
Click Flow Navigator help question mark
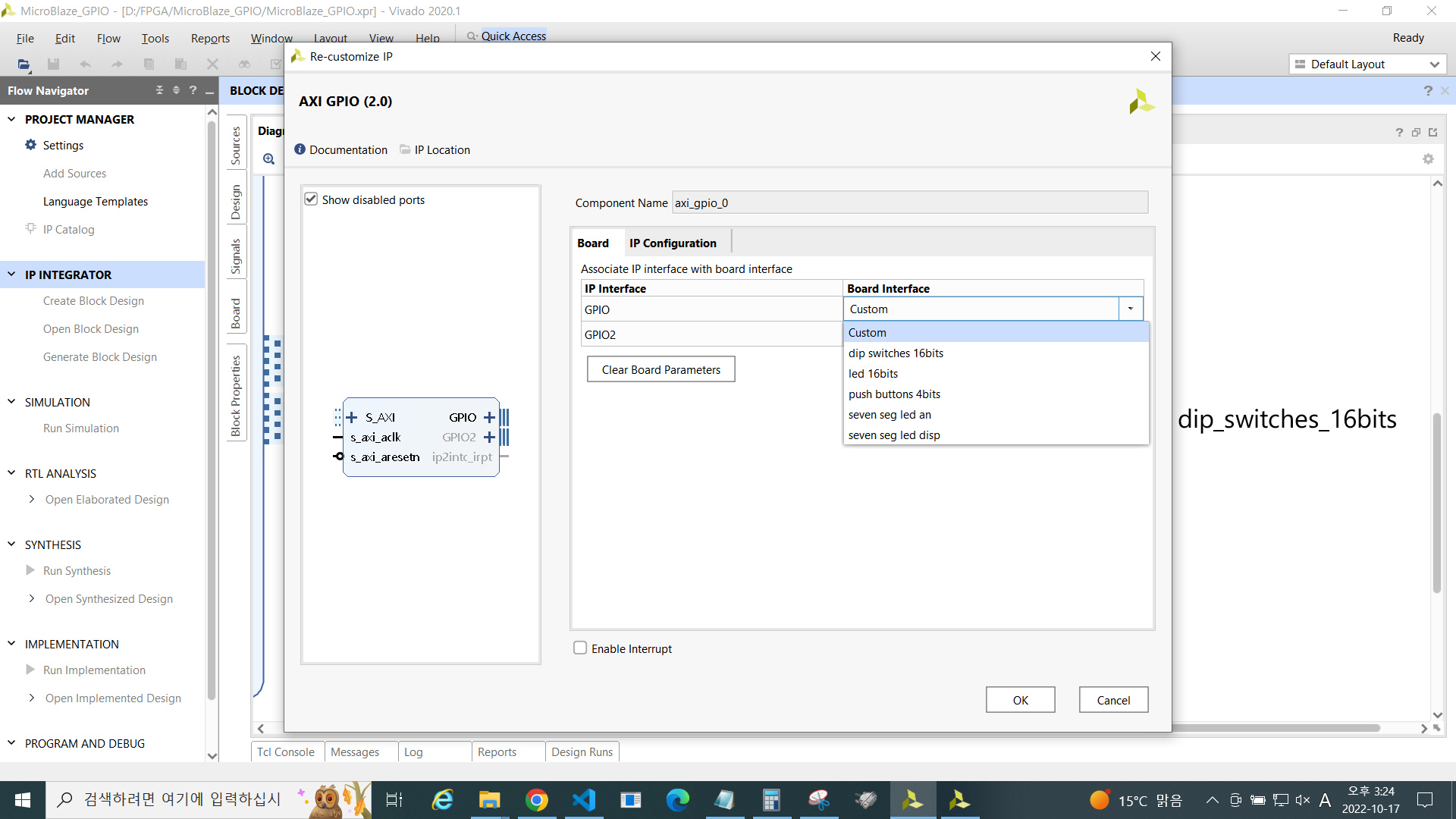pyautogui.click(x=193, y=90)
